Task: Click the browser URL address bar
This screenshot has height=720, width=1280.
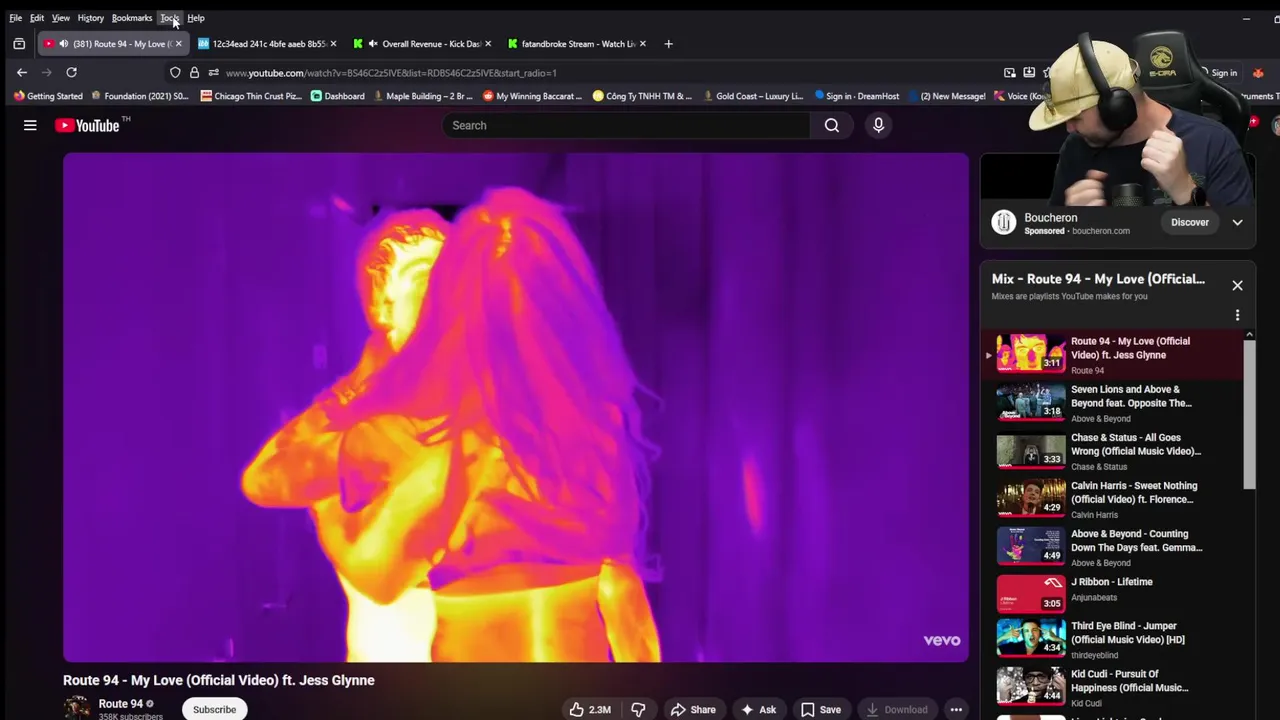Action: click(600, 73)
